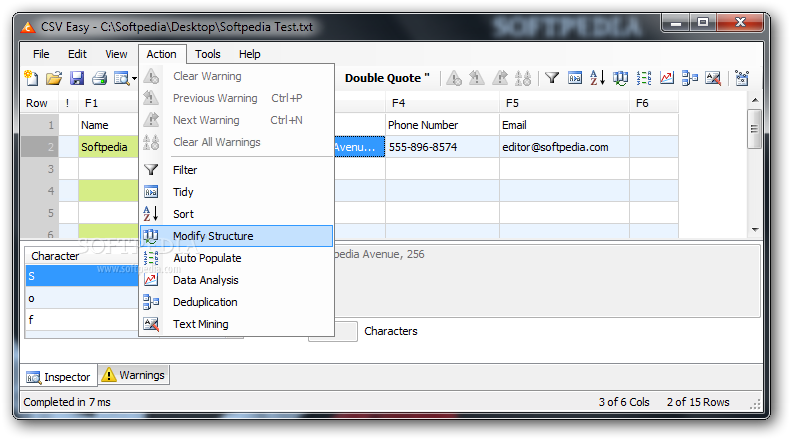Viewport: 791px width, 440px height.
Task: Click the Clear Warning toolbar icon
Action: click(454, 78)
